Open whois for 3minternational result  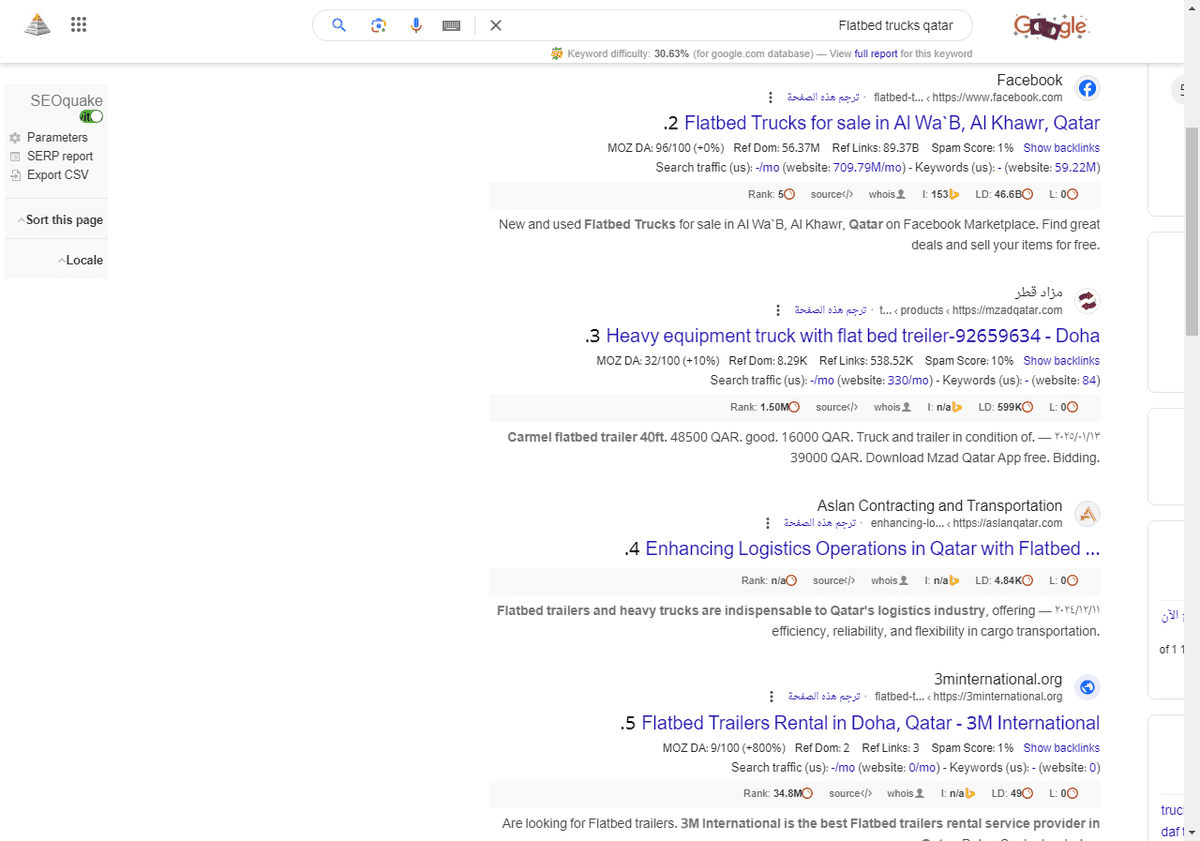[x=905, y=793]
